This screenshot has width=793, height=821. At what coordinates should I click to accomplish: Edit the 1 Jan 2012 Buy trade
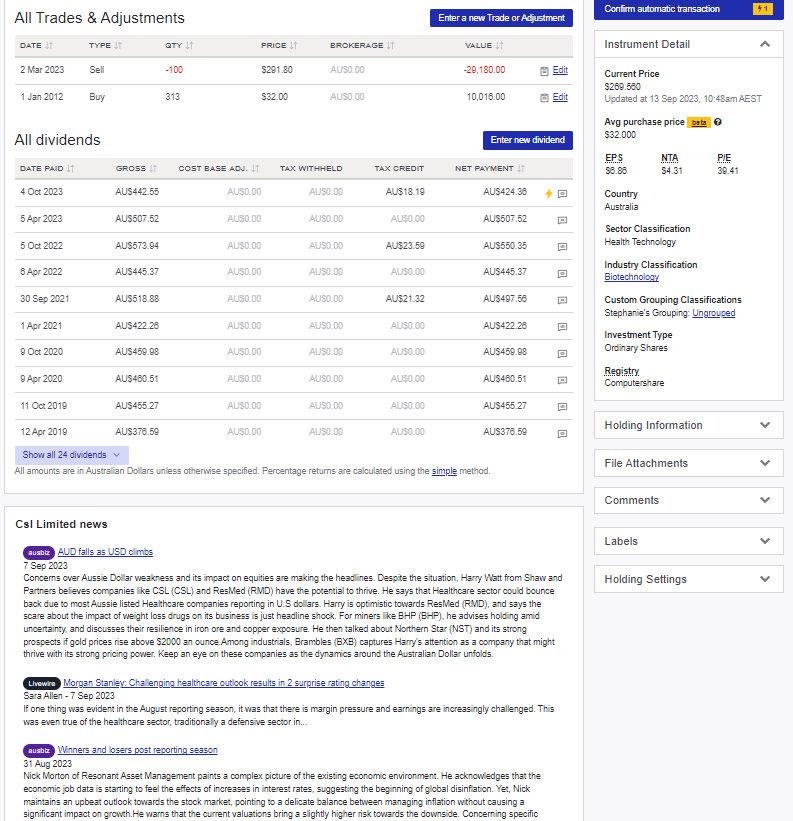pyautogui.click(x=560, y=97)
